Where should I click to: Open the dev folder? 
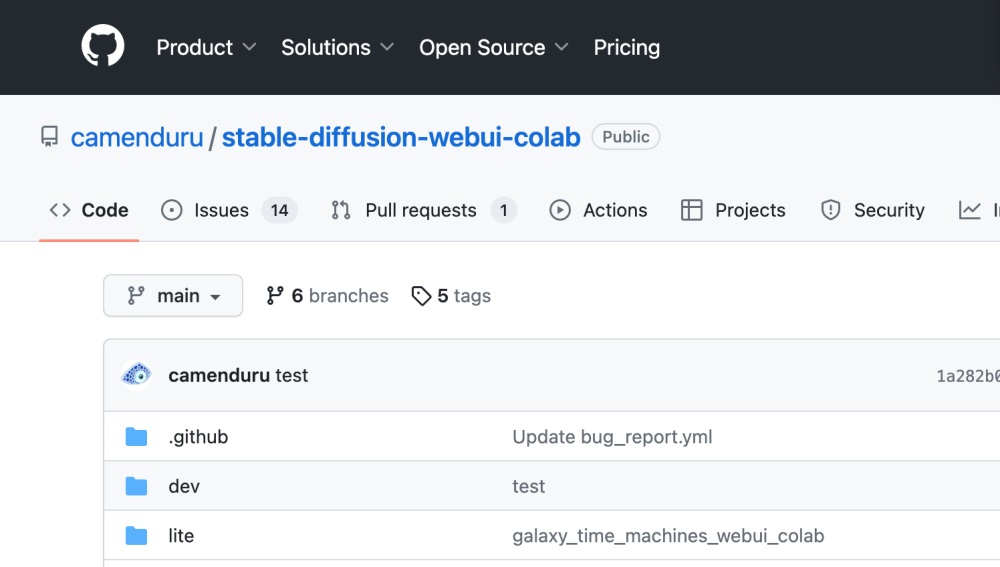(x=184, y=486)
